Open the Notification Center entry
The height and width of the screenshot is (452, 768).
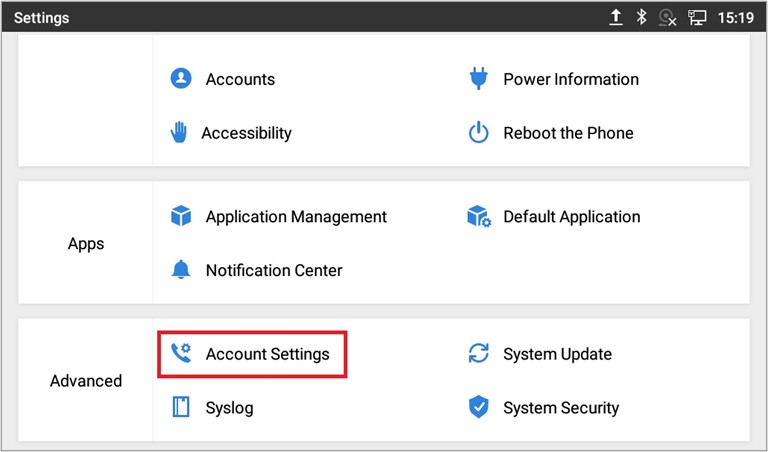pyautogui.click(x=274, y=270)
